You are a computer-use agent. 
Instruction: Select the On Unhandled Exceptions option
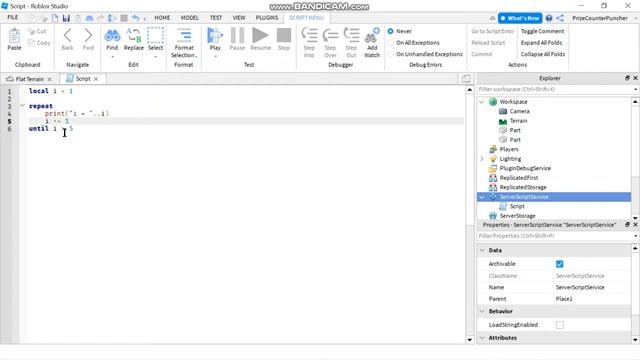(x=391, y=54)
